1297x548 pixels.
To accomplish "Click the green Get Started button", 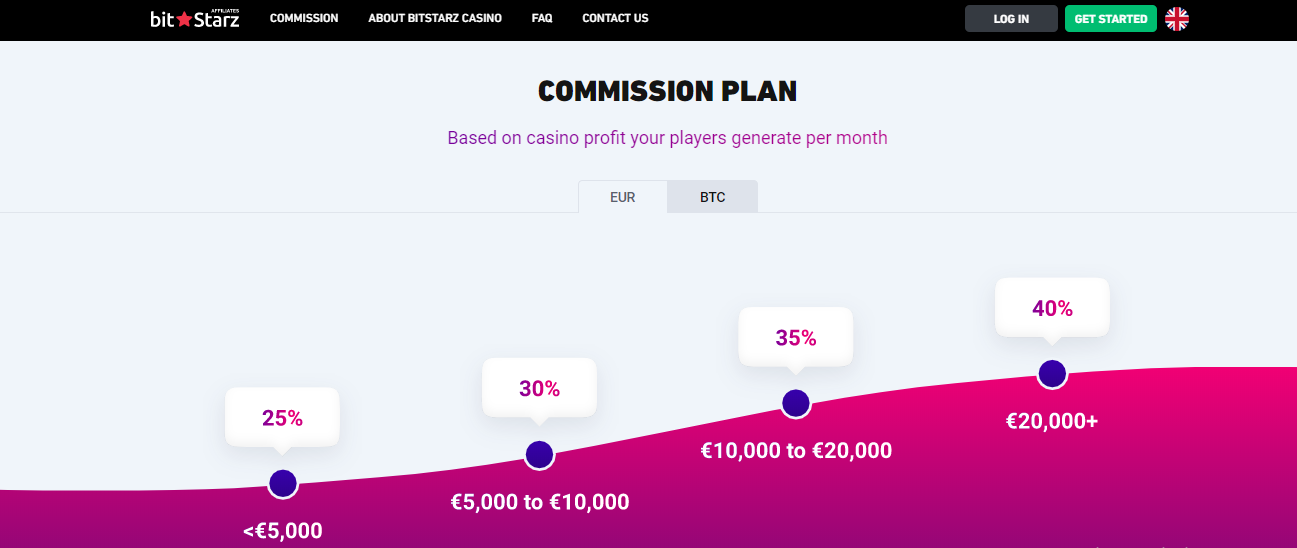I will point(1111,19).
